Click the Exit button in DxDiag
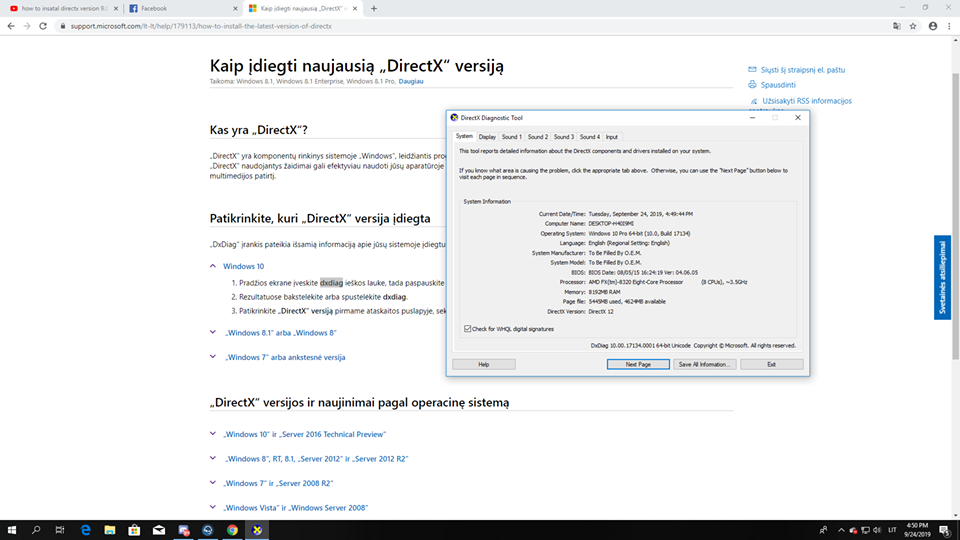 point(771,364)
